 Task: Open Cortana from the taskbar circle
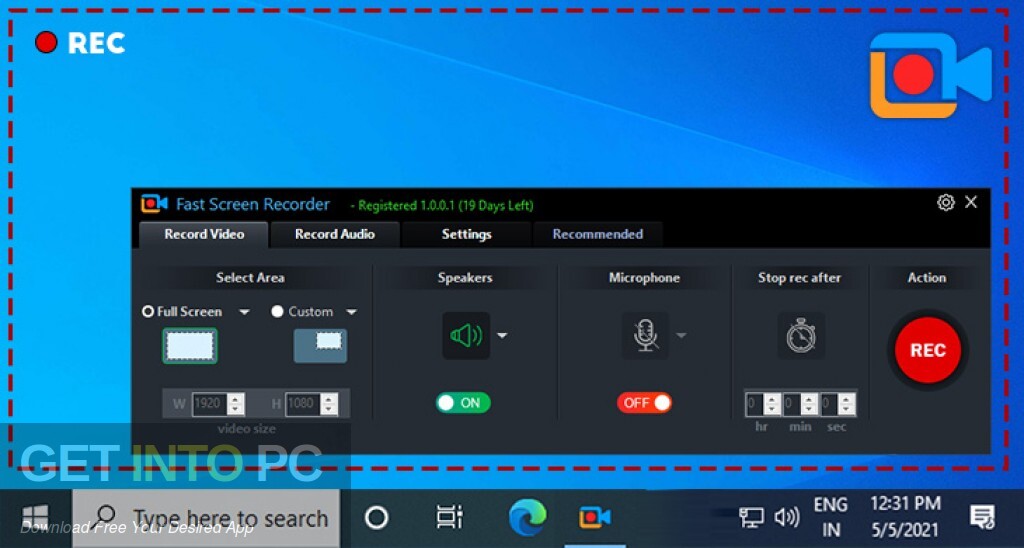(x=377, y=518)
